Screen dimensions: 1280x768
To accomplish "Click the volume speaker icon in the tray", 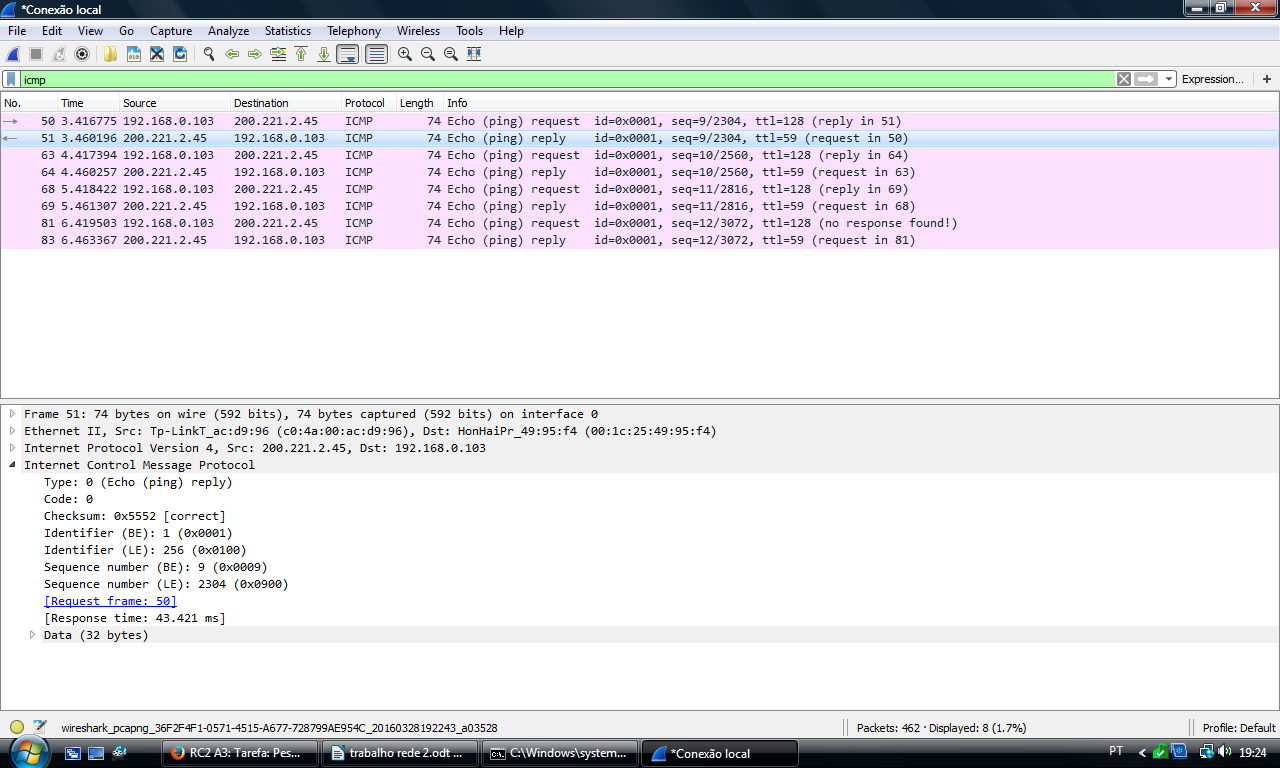I will [x=1225, y=752].
